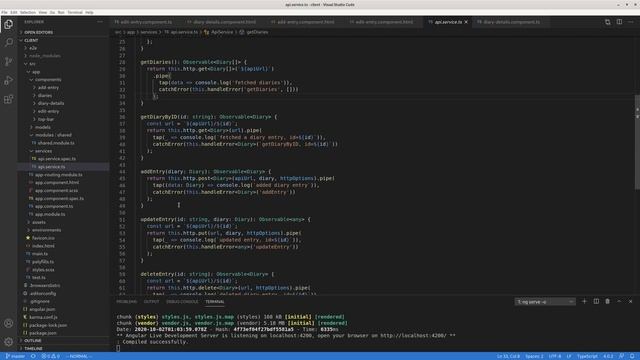Open app-routing.module.ts file
640x360 pixels.
point(58,175)
